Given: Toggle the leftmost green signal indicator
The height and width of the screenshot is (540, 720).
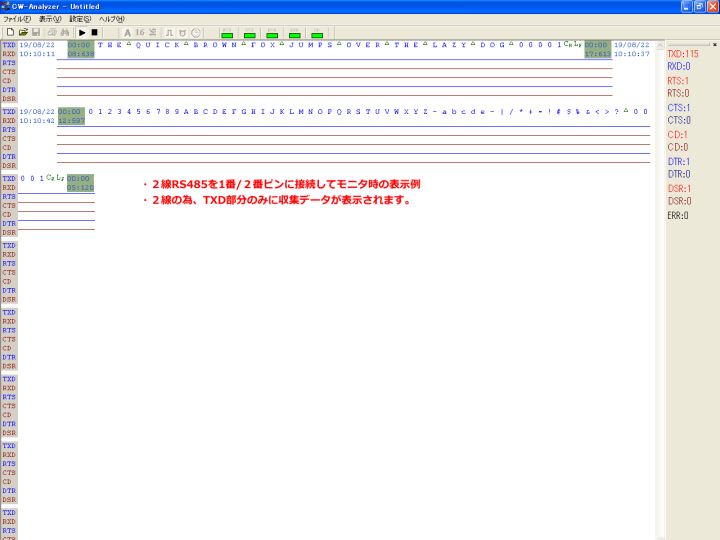Looking at the screenshot, I should [x=226, y=33].
